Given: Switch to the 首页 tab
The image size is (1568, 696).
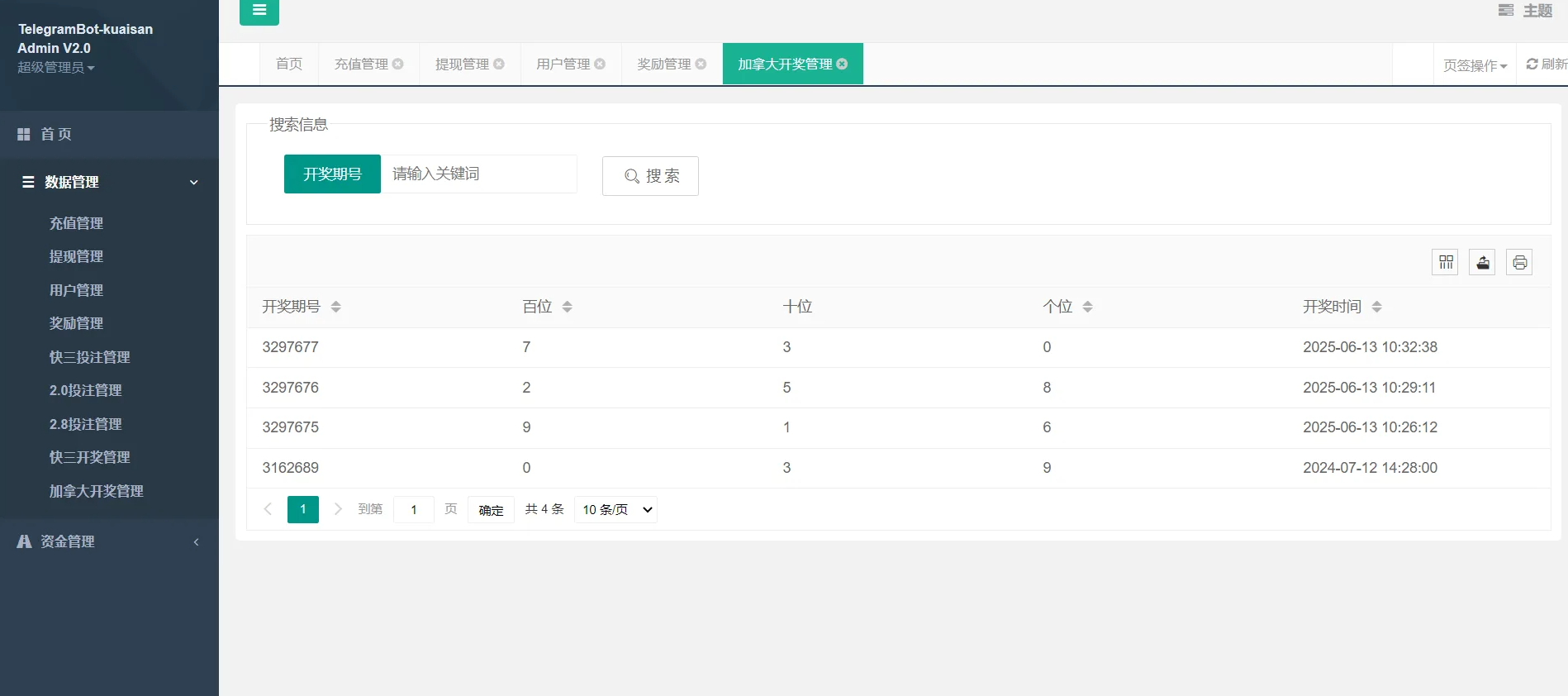Looking at the screenshot, I should 289,64.
